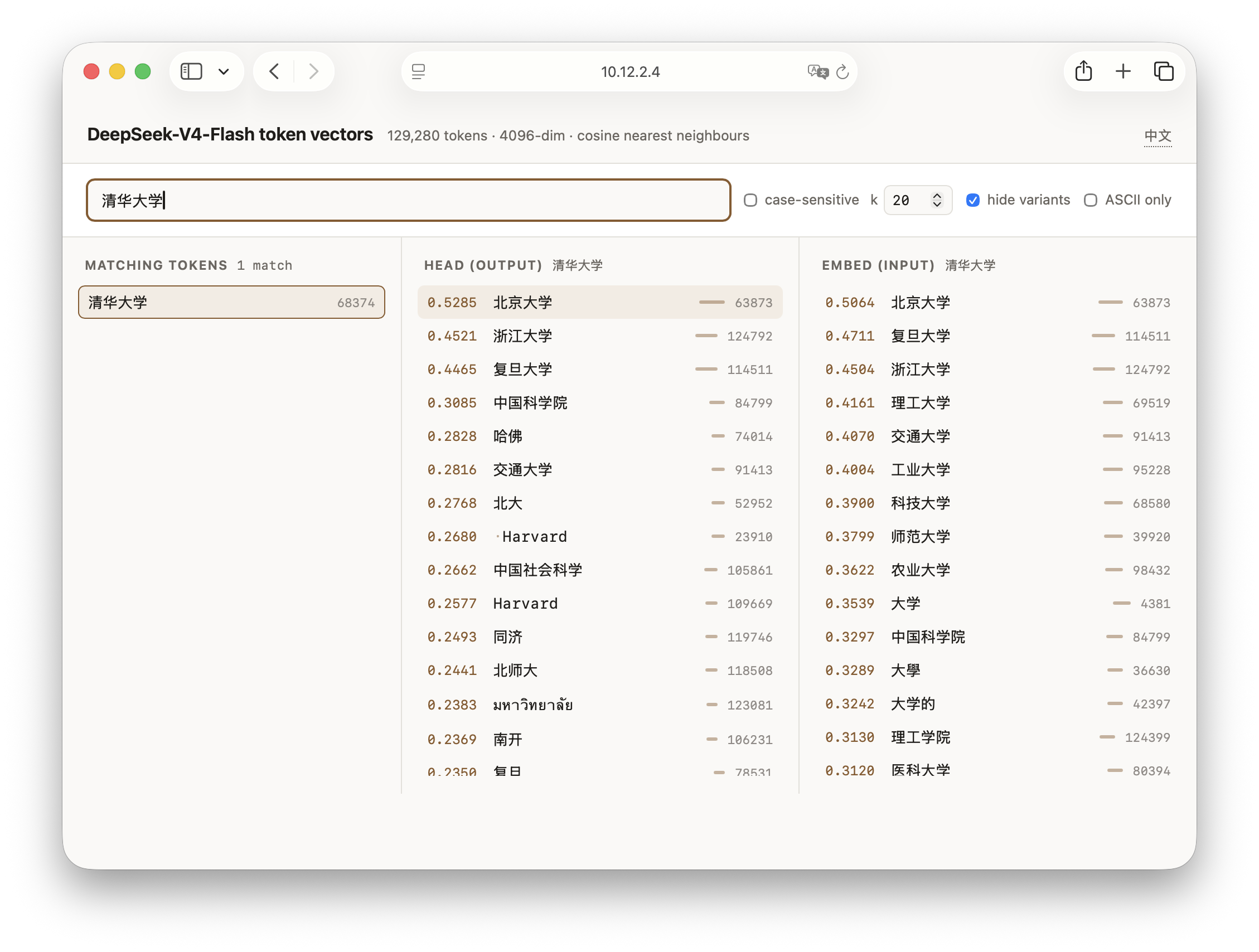The width and height of the screenshot is (1259, 952).
Task: Maximize the Safari window
Action: pyautogui.click(x=143, y=72)
